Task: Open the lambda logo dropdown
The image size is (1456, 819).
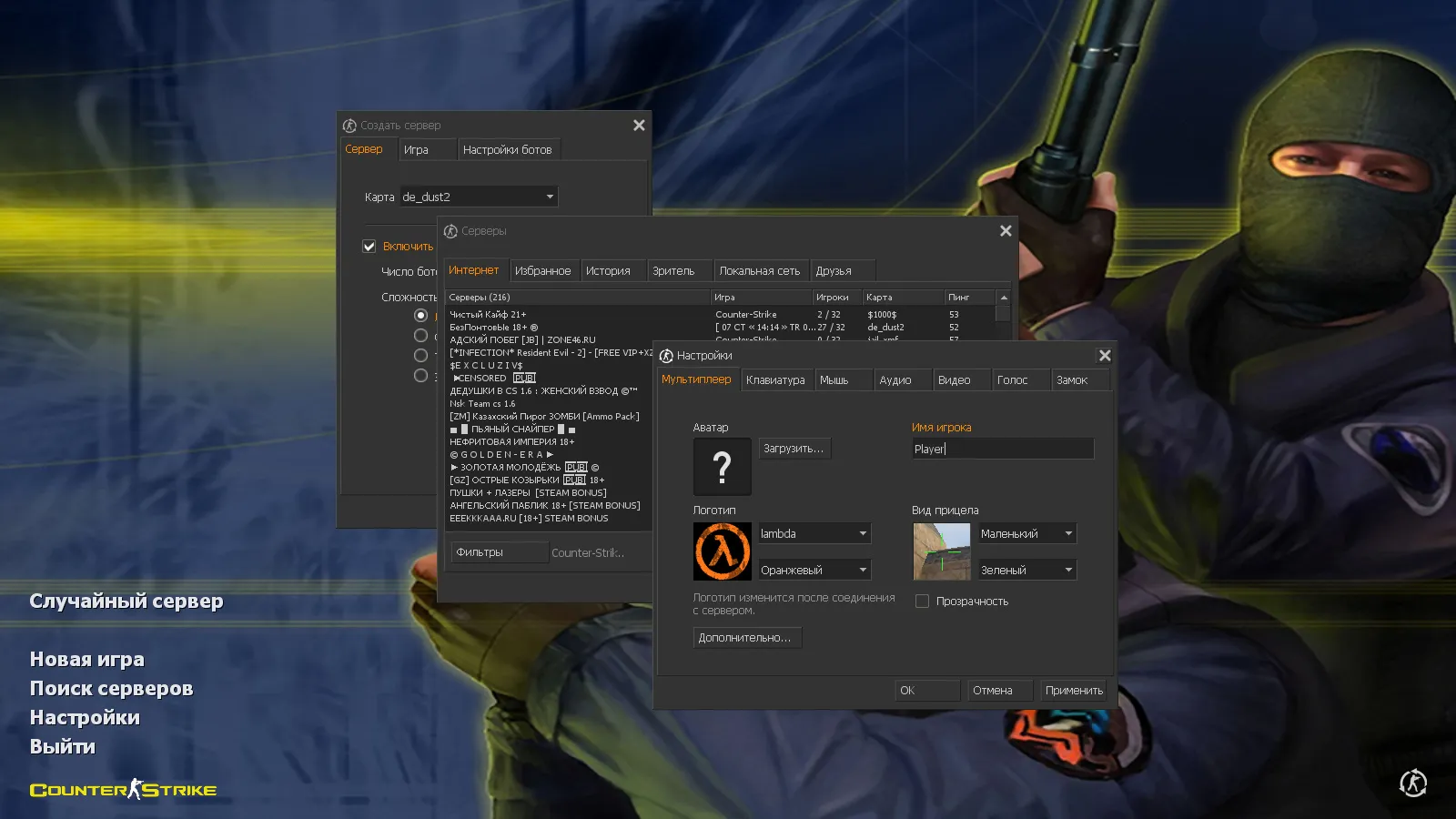Action: [861, 533]
